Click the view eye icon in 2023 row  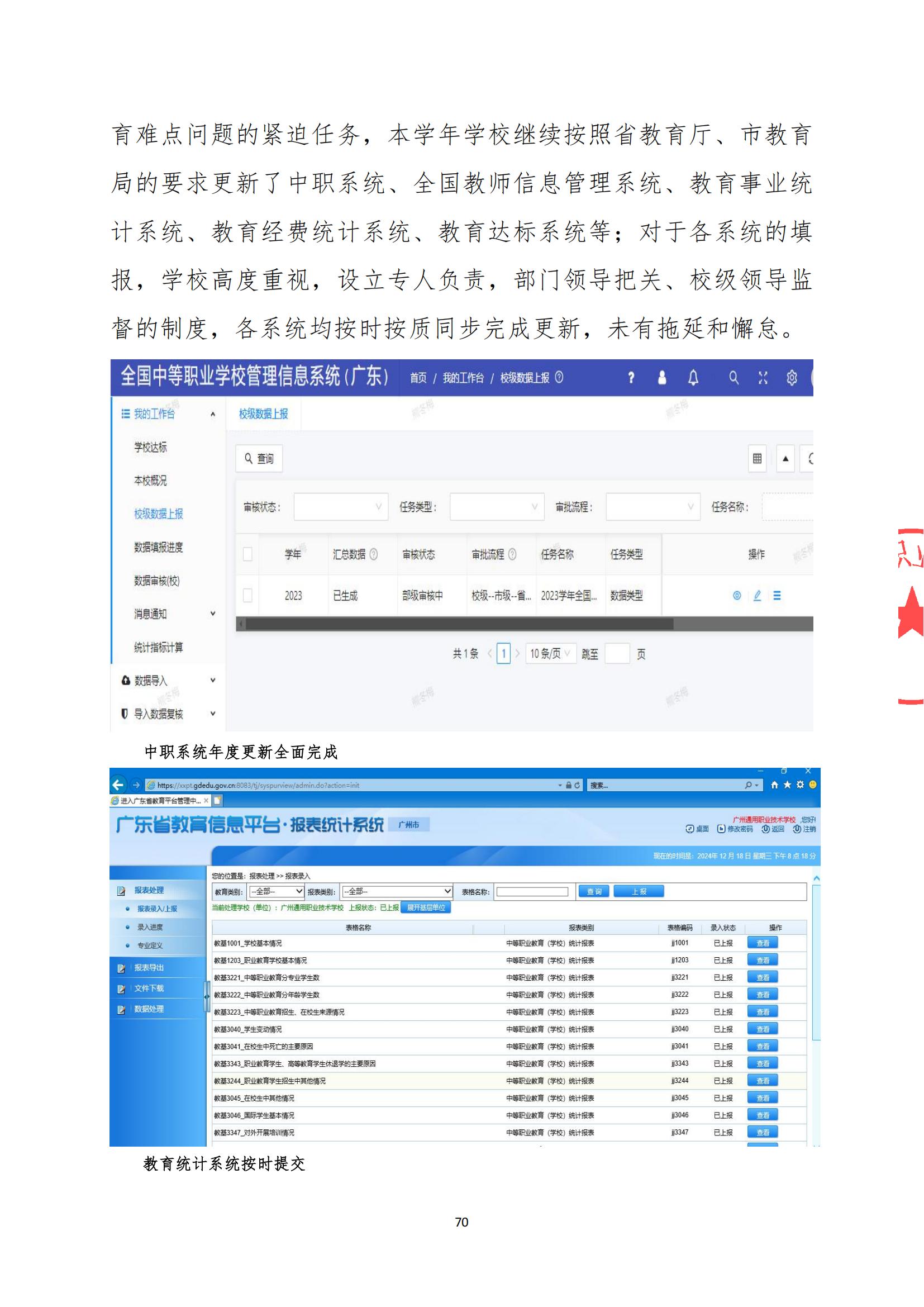click(x=737, y=596)
